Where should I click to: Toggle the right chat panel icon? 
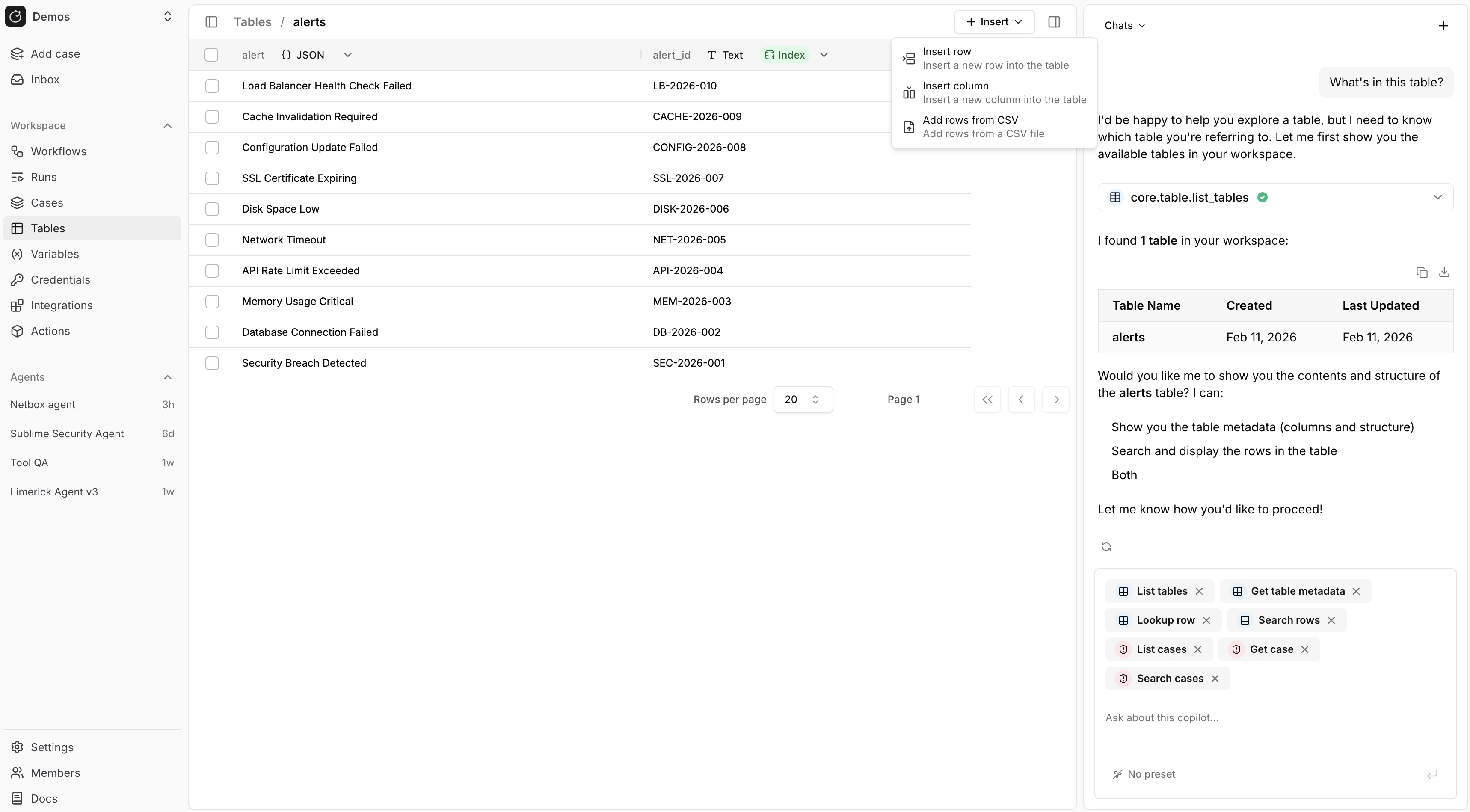[x=1054, y=22]
